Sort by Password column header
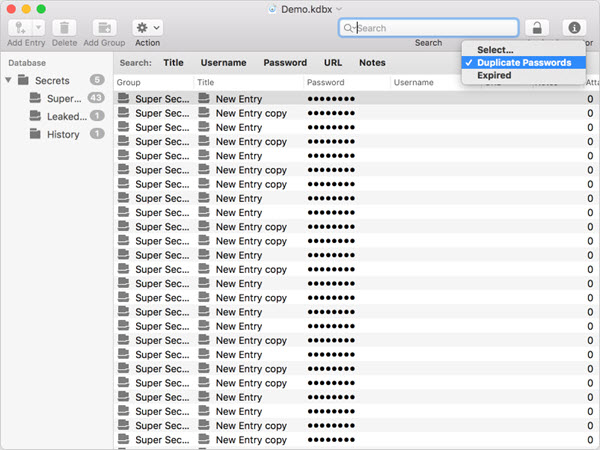Viewport: 600px width, 450px height. tap(347, 82)
